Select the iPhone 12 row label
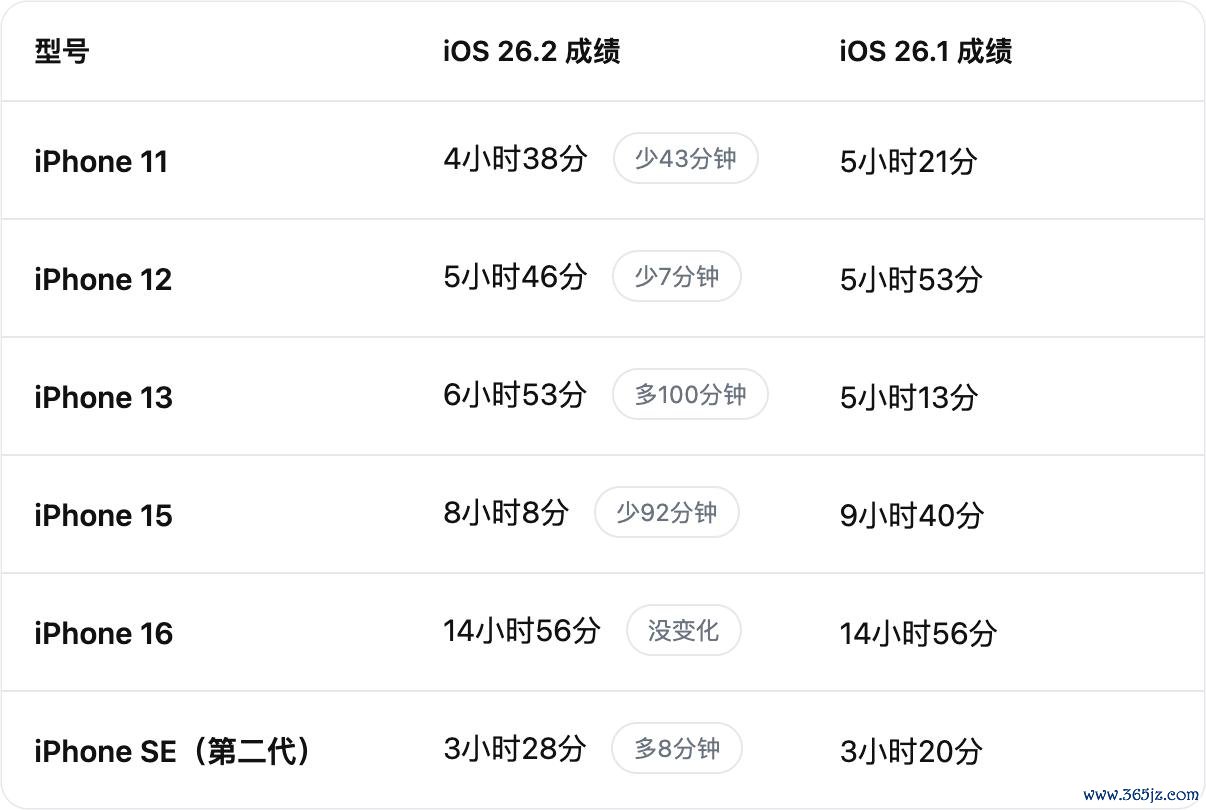 coord(103,279)
